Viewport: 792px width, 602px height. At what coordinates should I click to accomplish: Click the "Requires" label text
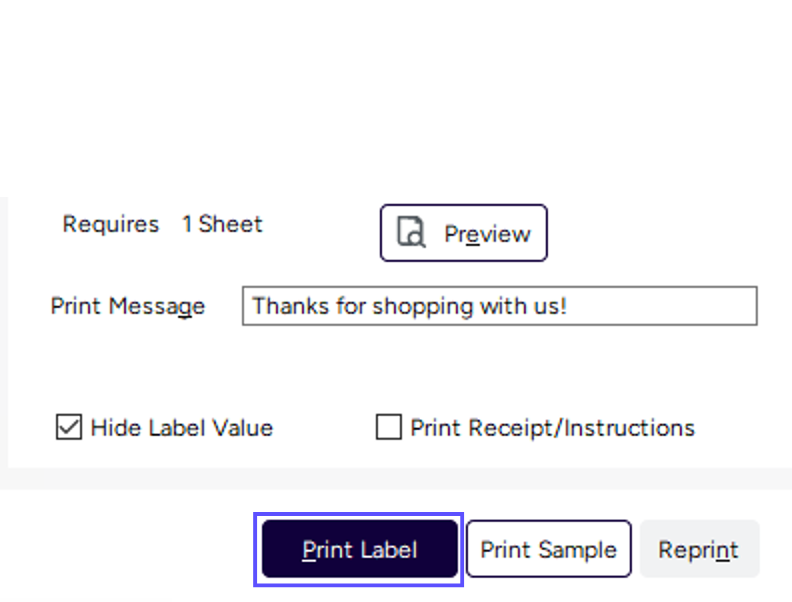tap(110, 224)
